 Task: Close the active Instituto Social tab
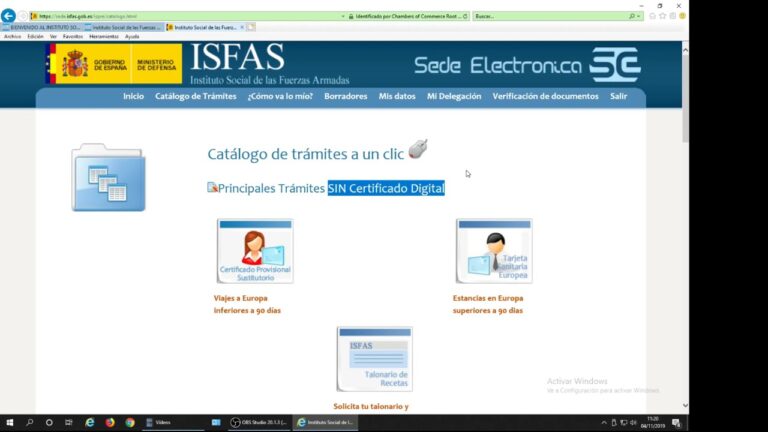tap(242, 27)
